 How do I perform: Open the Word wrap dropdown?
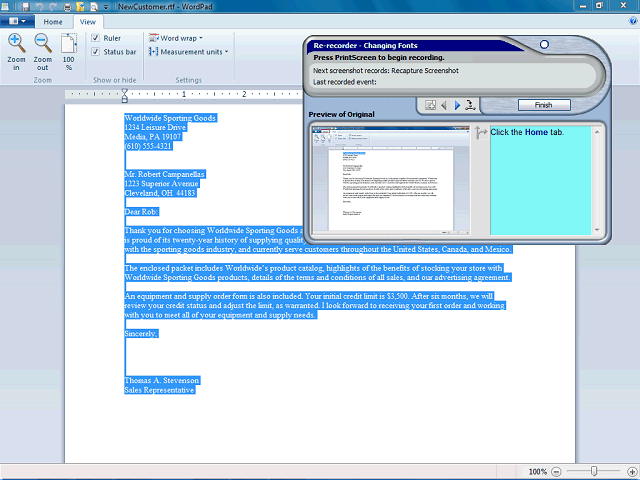pyautogui.click(x=176, y=38)
